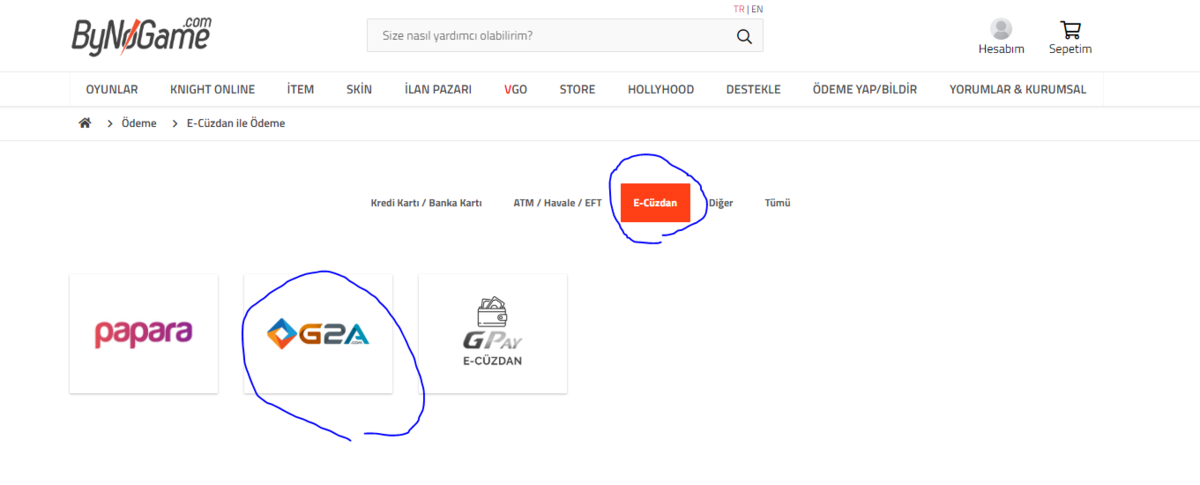Choose the G2A payment card
The image size is (1200, 485).
coord(318,334)
